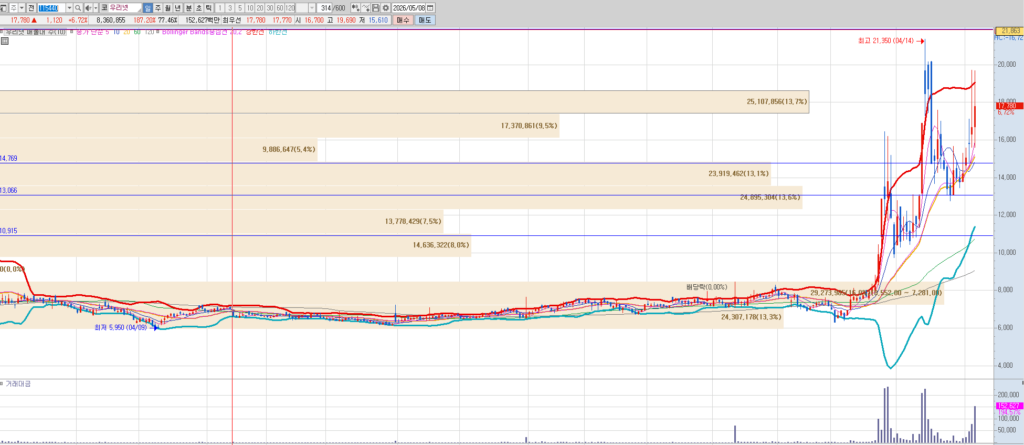Click the 24,307,178(13.3%) volume profile bar
This screenshot has width=1024, height=445.
pos(392,317)
